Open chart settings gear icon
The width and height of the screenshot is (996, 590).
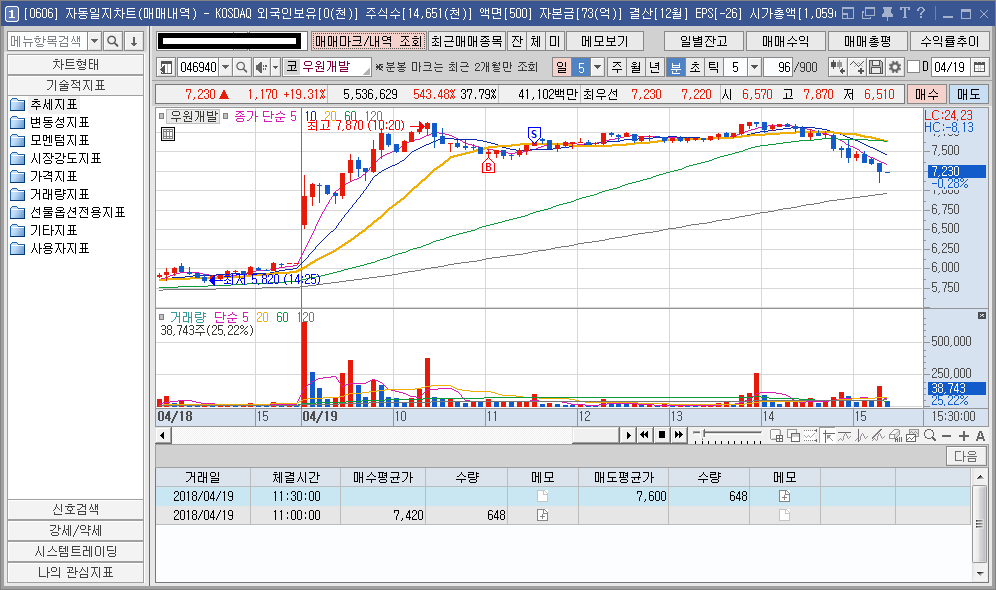click(894, 67)
